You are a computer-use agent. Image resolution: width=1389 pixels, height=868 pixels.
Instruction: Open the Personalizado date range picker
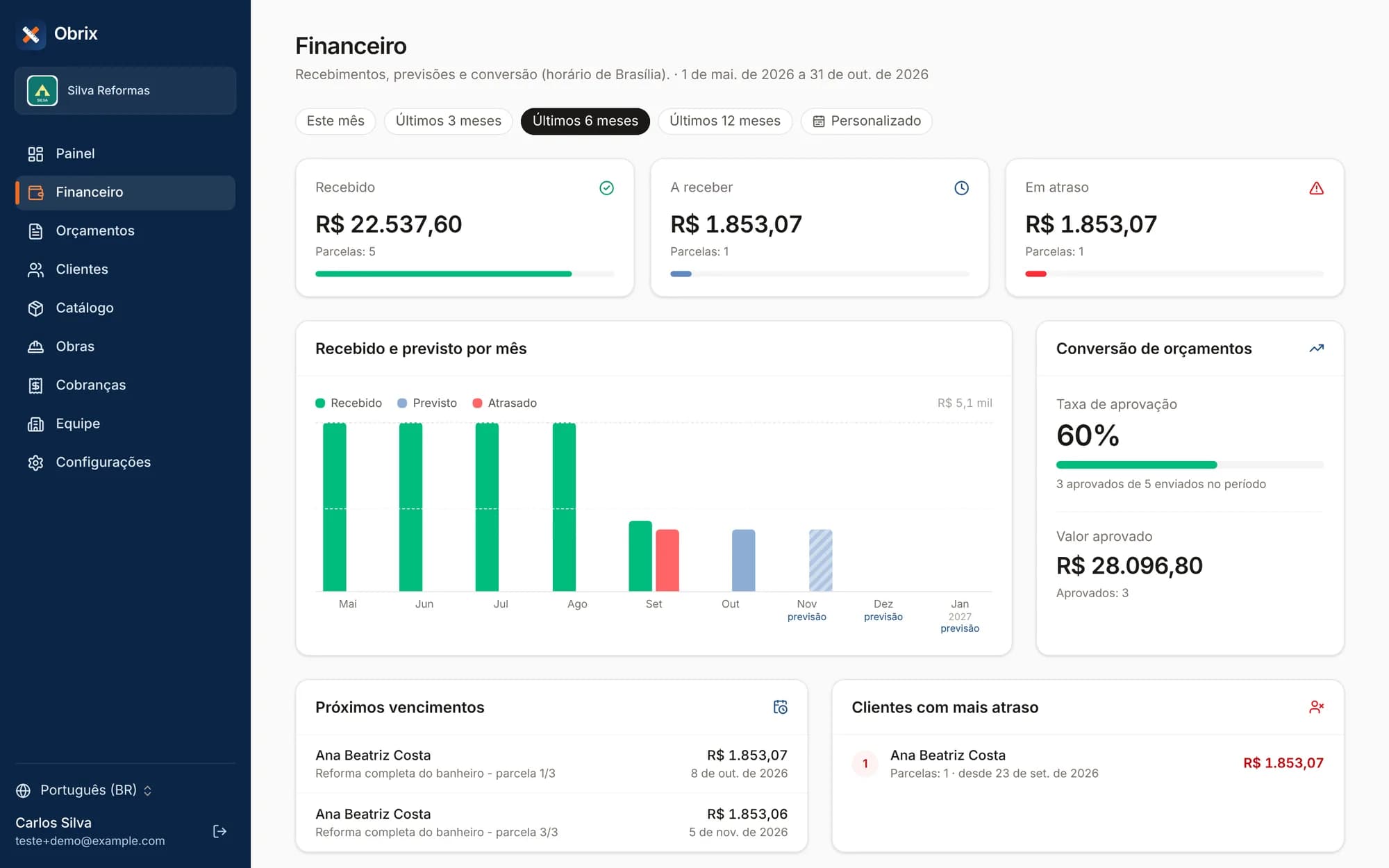click(866, 121)
